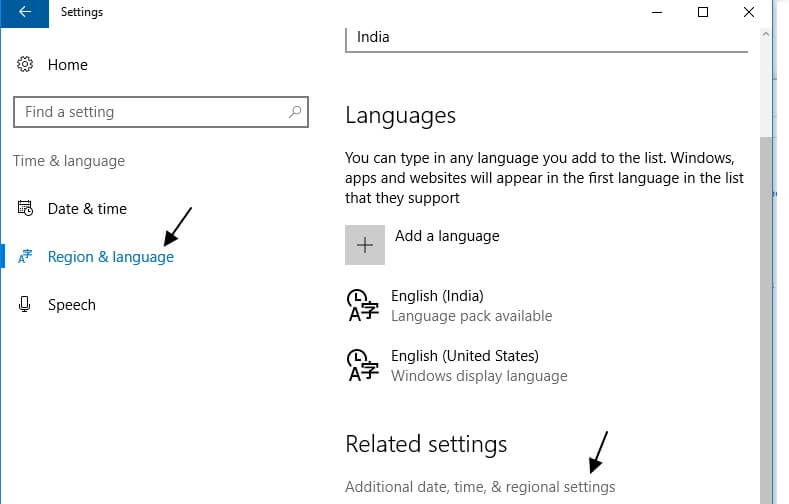789x504 pixels.
Task: Go to the Speech settings page
Action: click(71, 305)
